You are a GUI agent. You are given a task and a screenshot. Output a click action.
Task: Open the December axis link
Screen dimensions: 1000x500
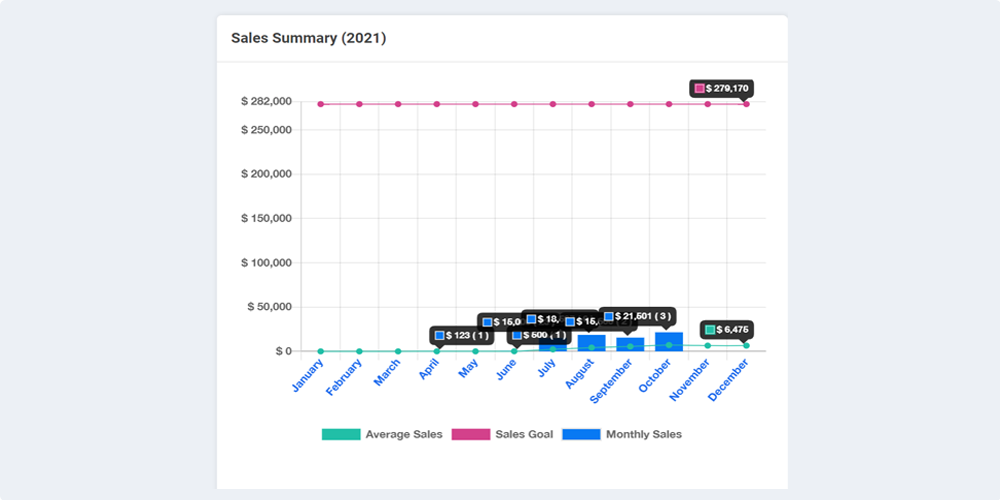[729, 380]
